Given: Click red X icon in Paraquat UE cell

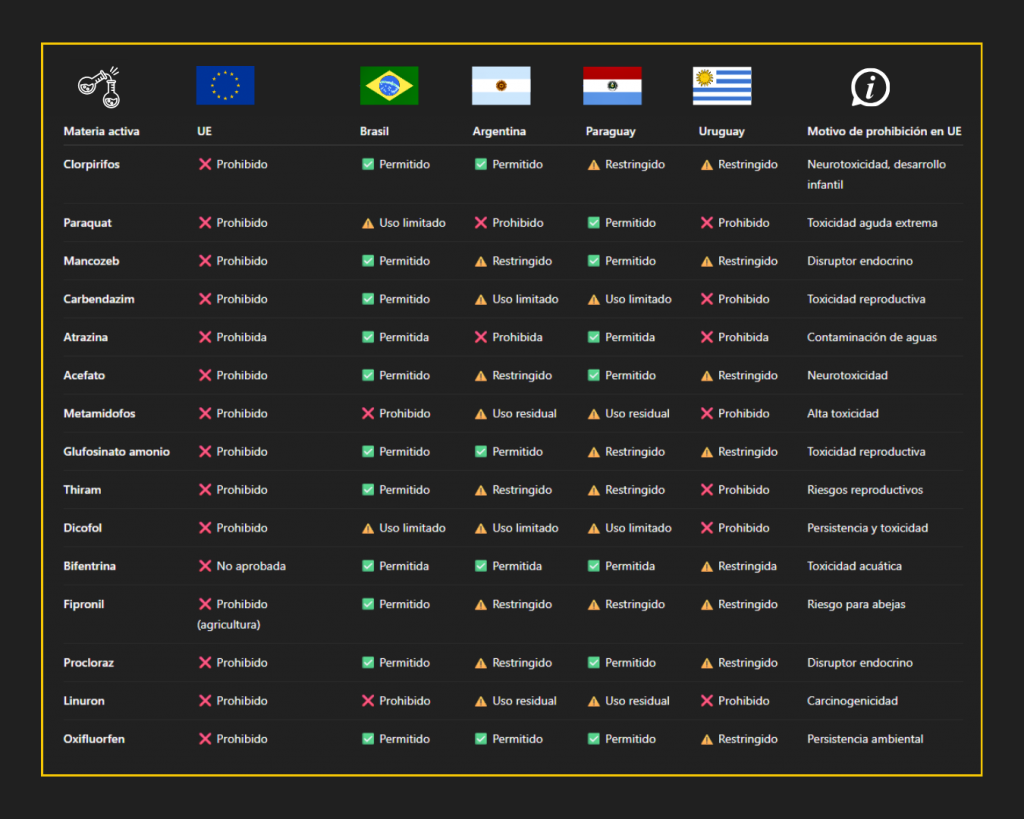Looking at the screenshot, I should pos(205,223).
